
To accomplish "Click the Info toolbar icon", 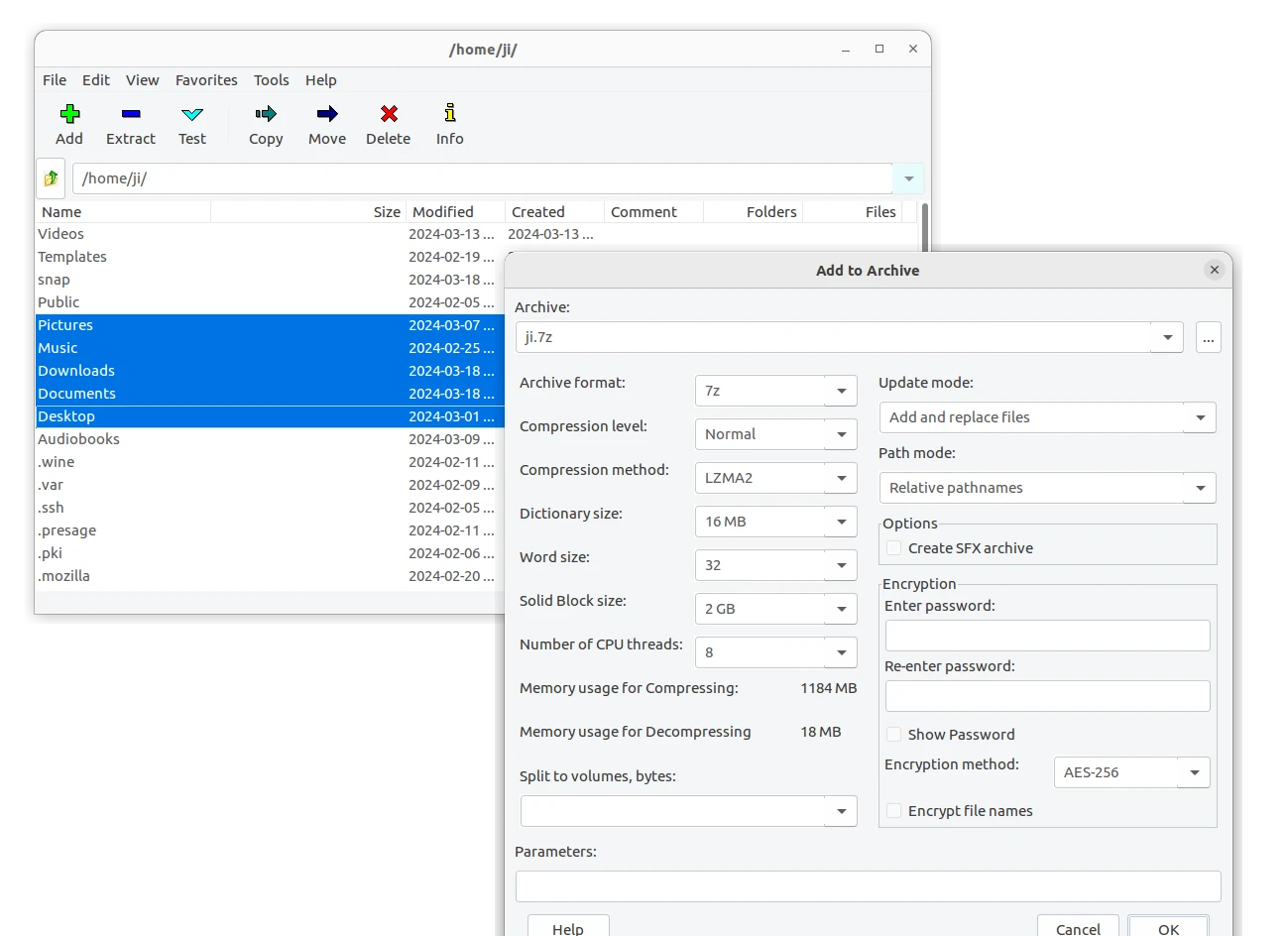I will click(450, 113).
